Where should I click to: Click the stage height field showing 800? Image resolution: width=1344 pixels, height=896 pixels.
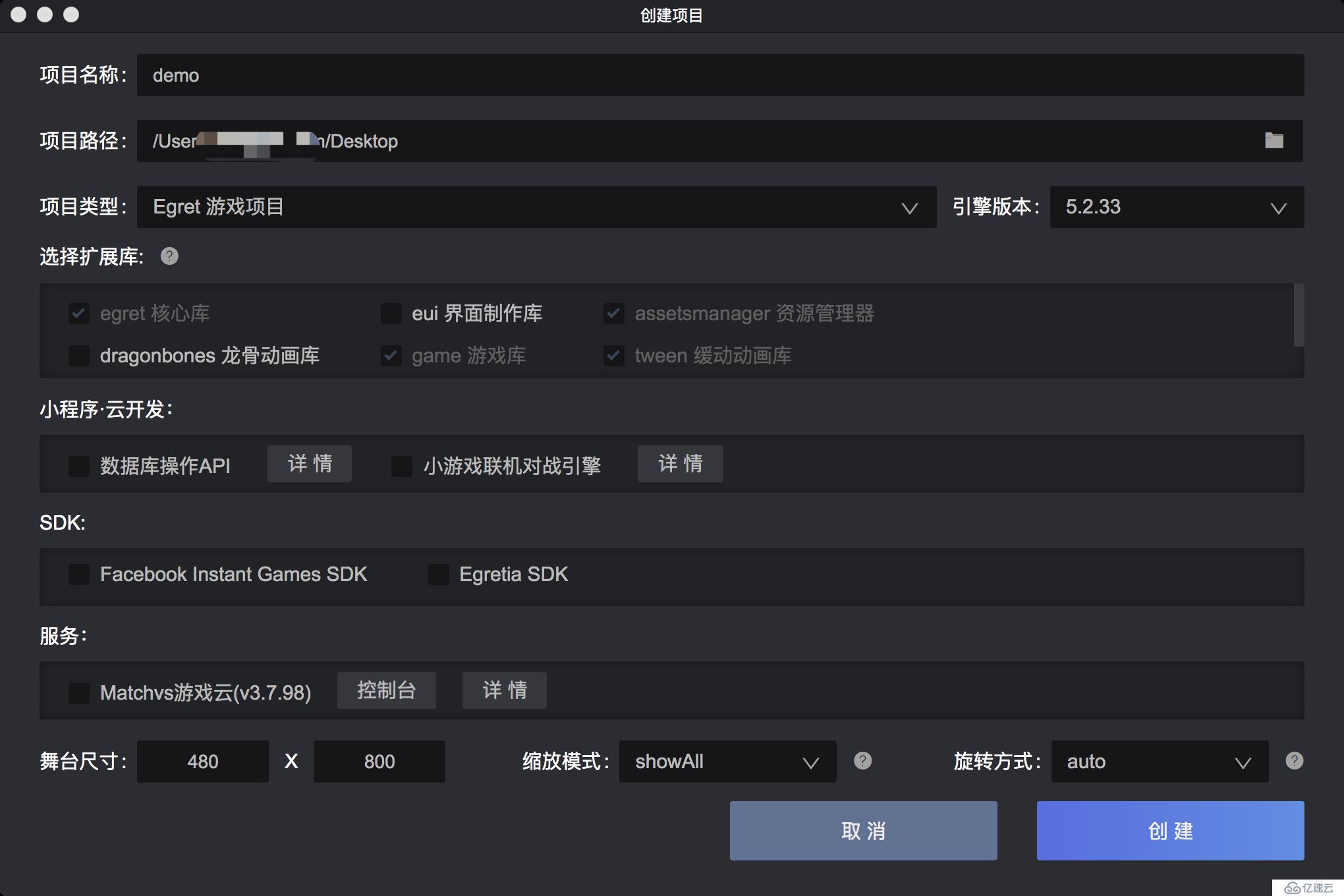[x=379, y=762]
